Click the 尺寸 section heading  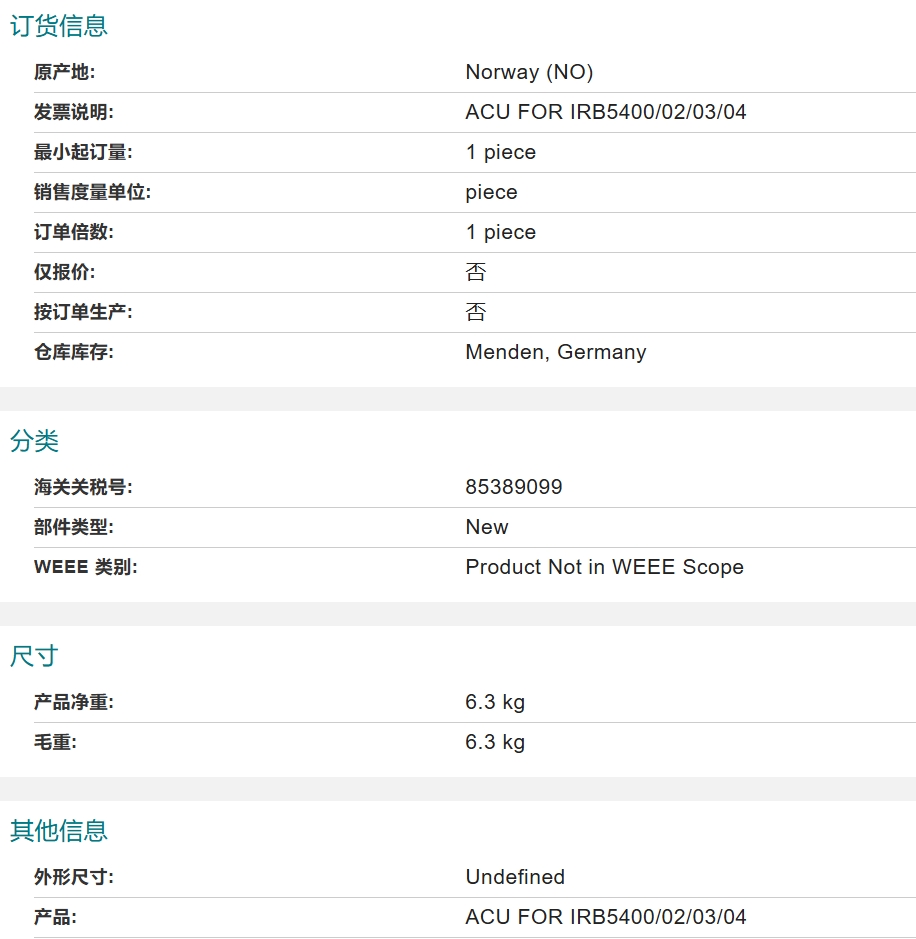click(x=34, y=656)
